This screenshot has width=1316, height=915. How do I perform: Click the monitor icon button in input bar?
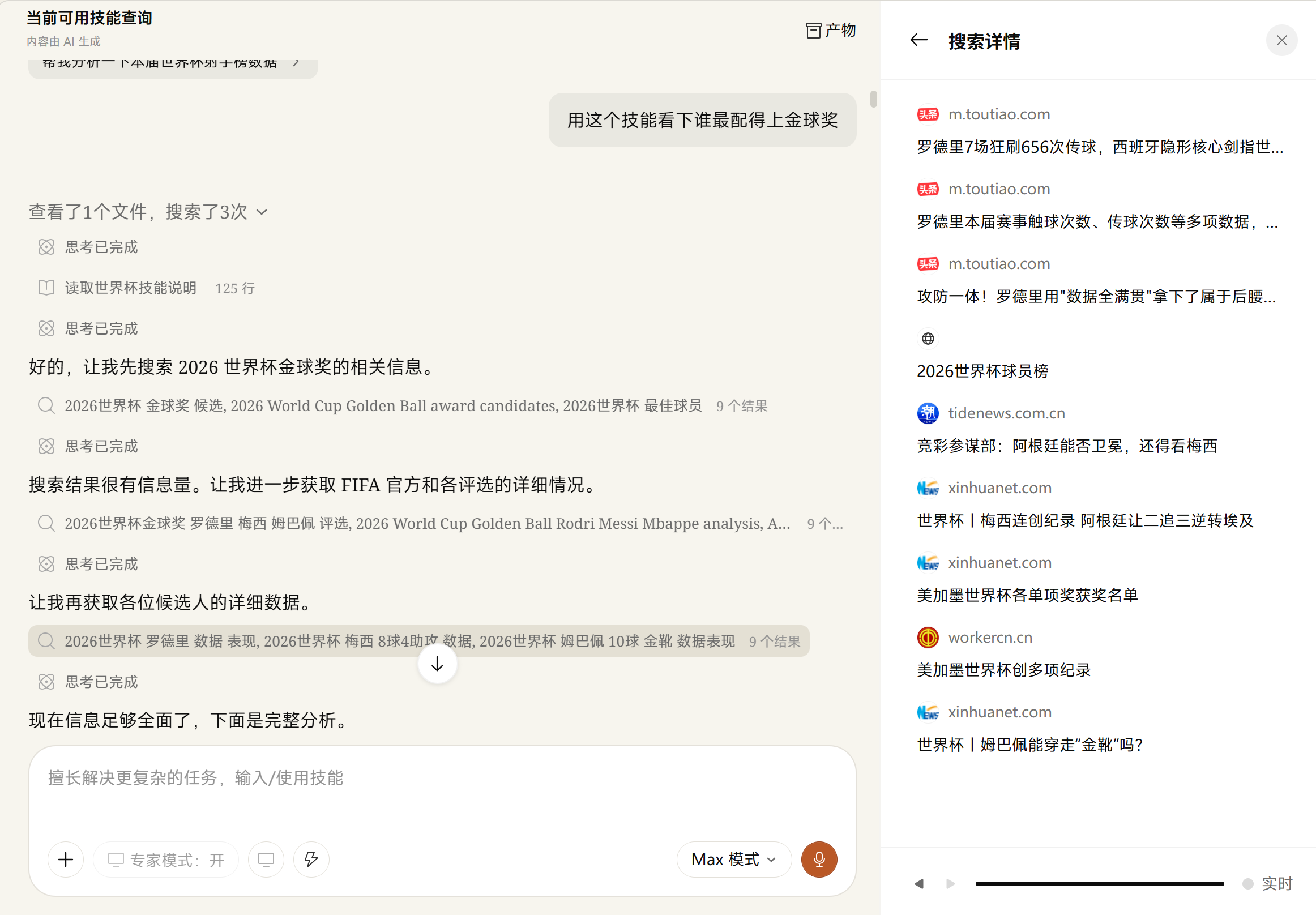coord(266,860)
